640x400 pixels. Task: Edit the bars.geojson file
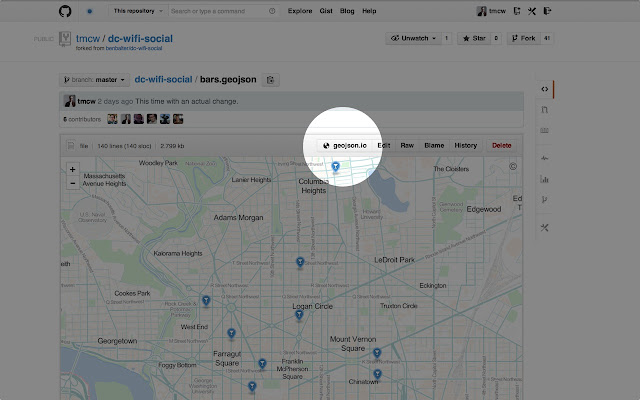coord(384,145)
